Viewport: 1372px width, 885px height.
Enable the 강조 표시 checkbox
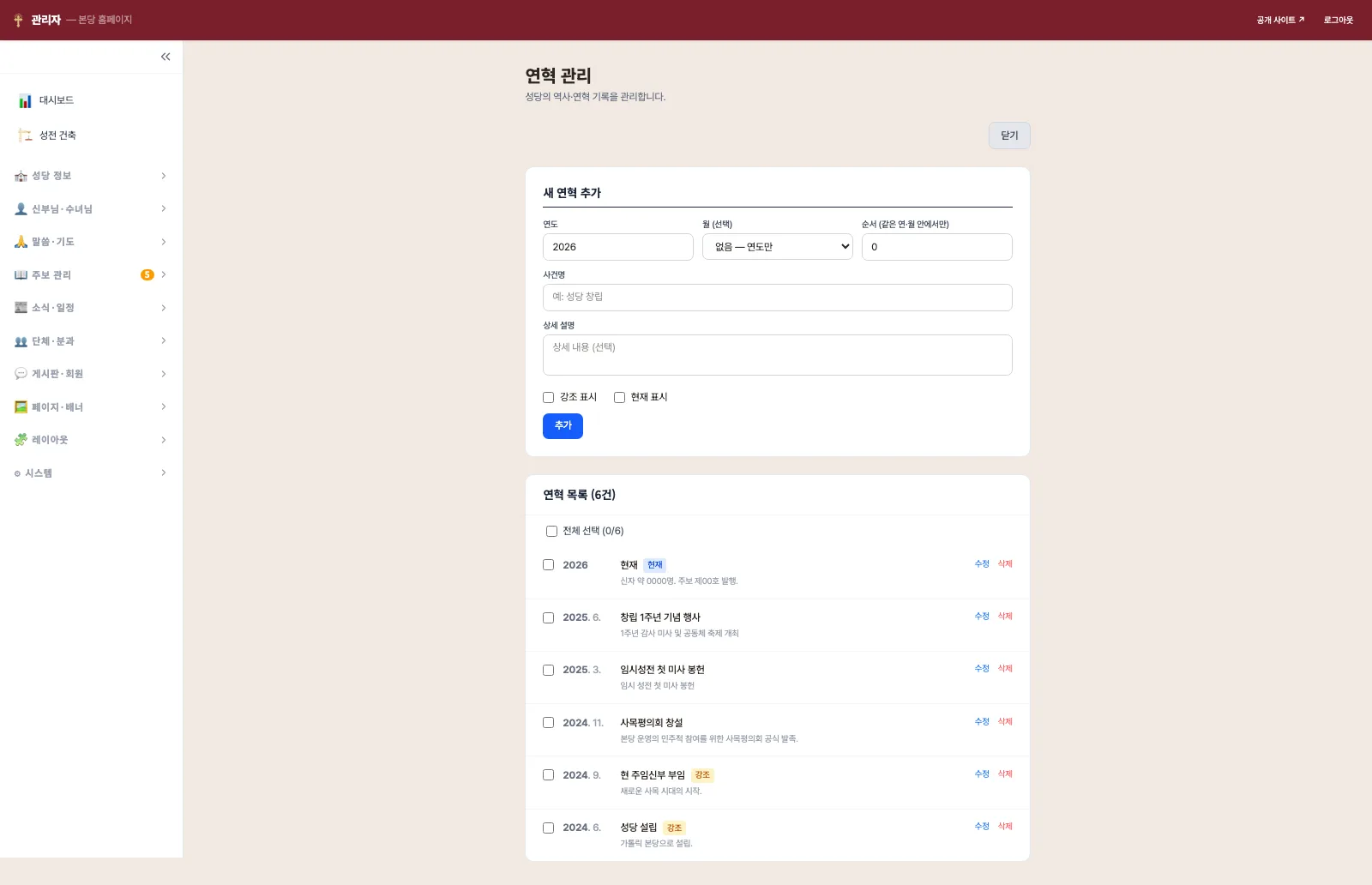[x=549, y=397]
